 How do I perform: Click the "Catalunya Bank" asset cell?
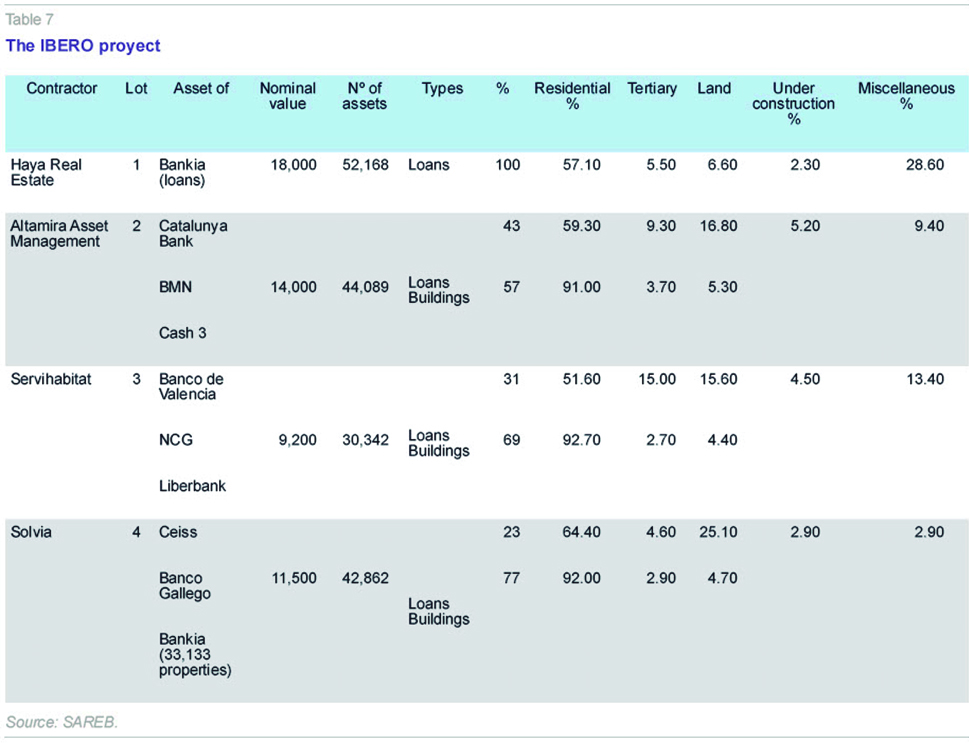coord(193,234)
